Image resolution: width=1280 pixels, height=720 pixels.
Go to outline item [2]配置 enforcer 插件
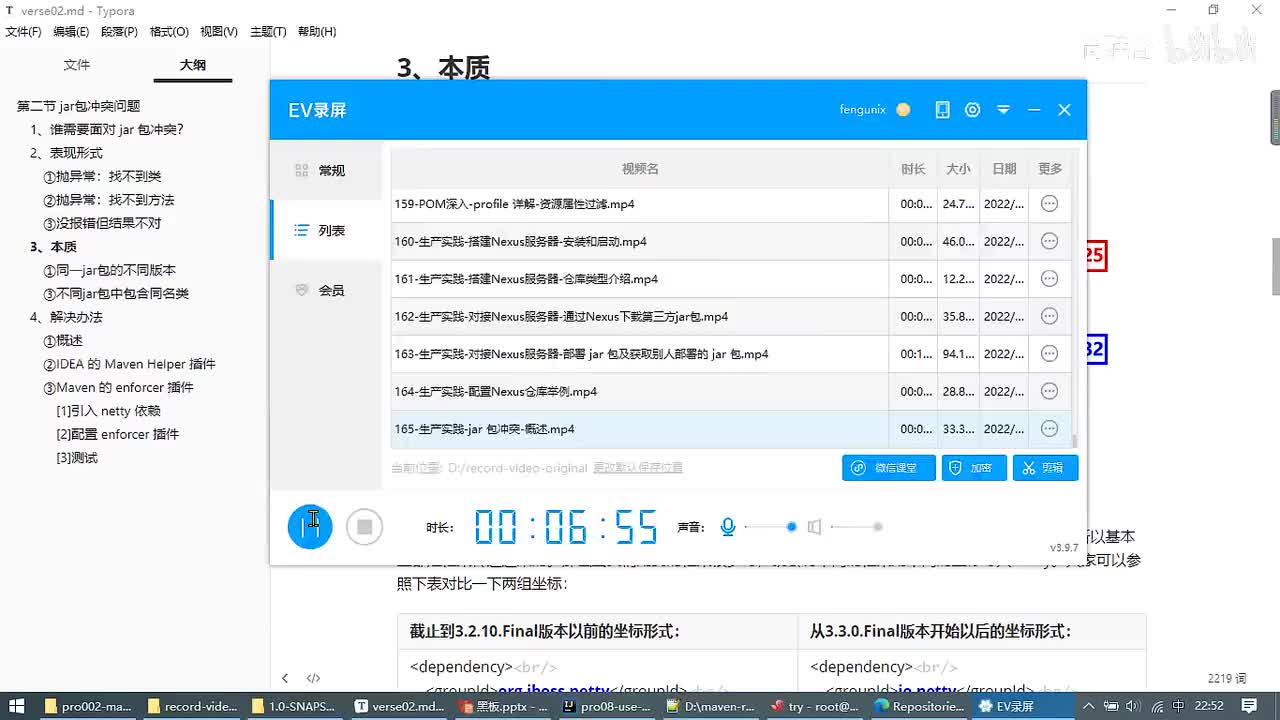pyautogui.click(x=118, y=434)
